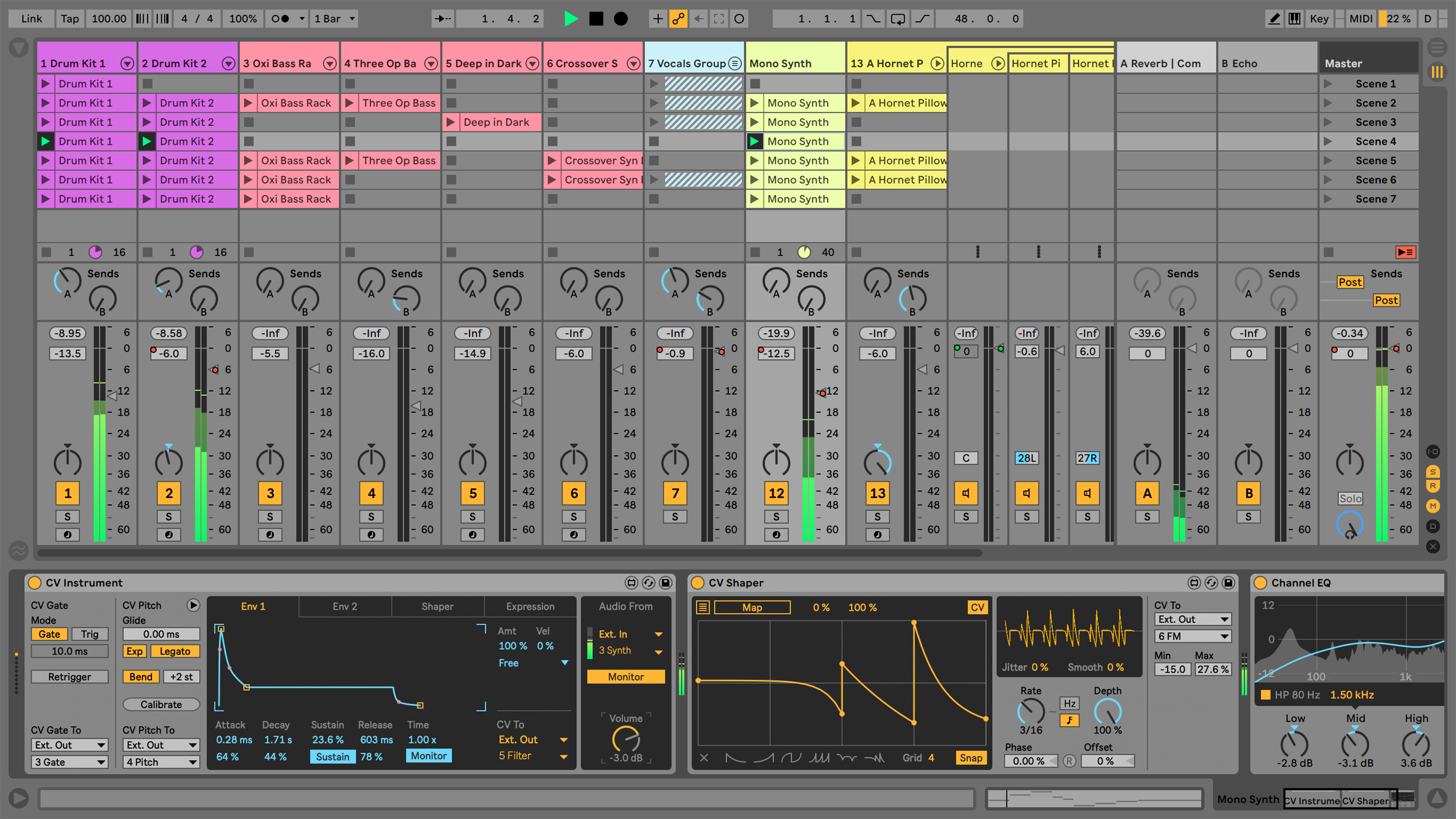Switch to the Expression tab
The width and height of the screenshot is (1456, 819).
pos(530,606)
